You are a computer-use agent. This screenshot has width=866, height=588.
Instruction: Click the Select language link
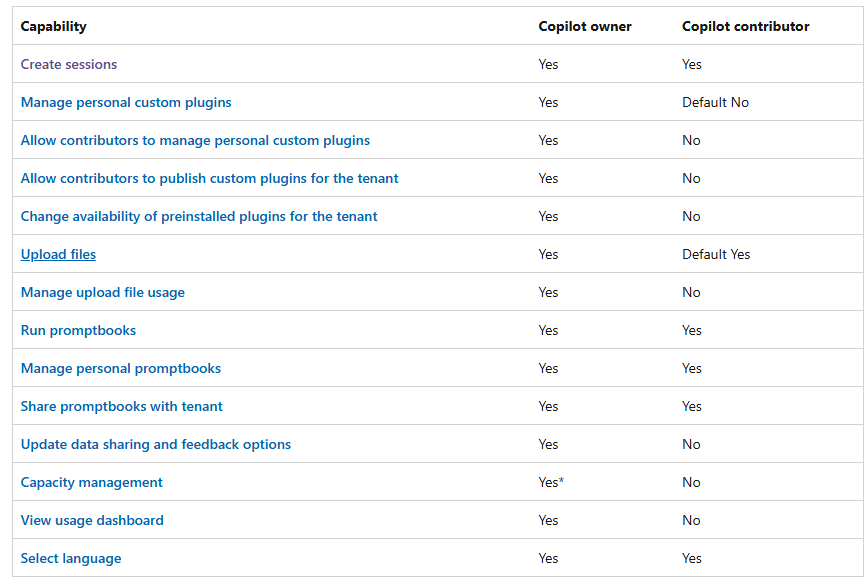coord(71,558)
